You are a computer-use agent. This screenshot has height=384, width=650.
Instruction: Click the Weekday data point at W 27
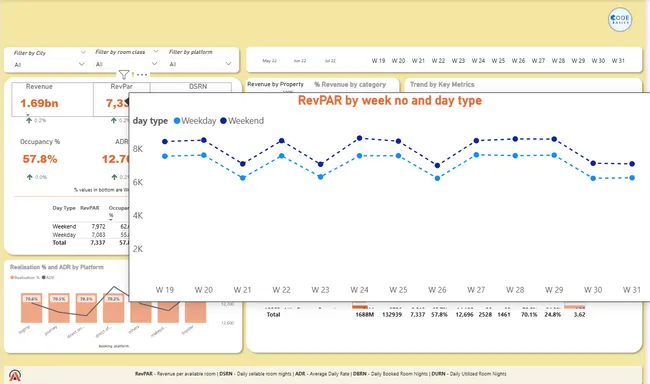(x=476, y=155)
